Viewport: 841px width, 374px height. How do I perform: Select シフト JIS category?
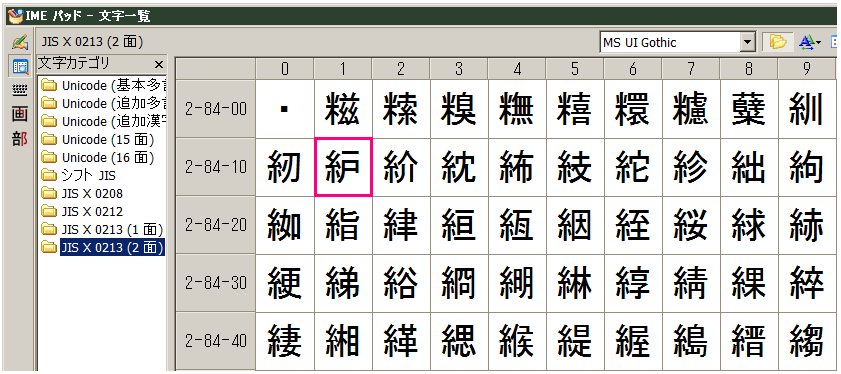tap(79, 175)
